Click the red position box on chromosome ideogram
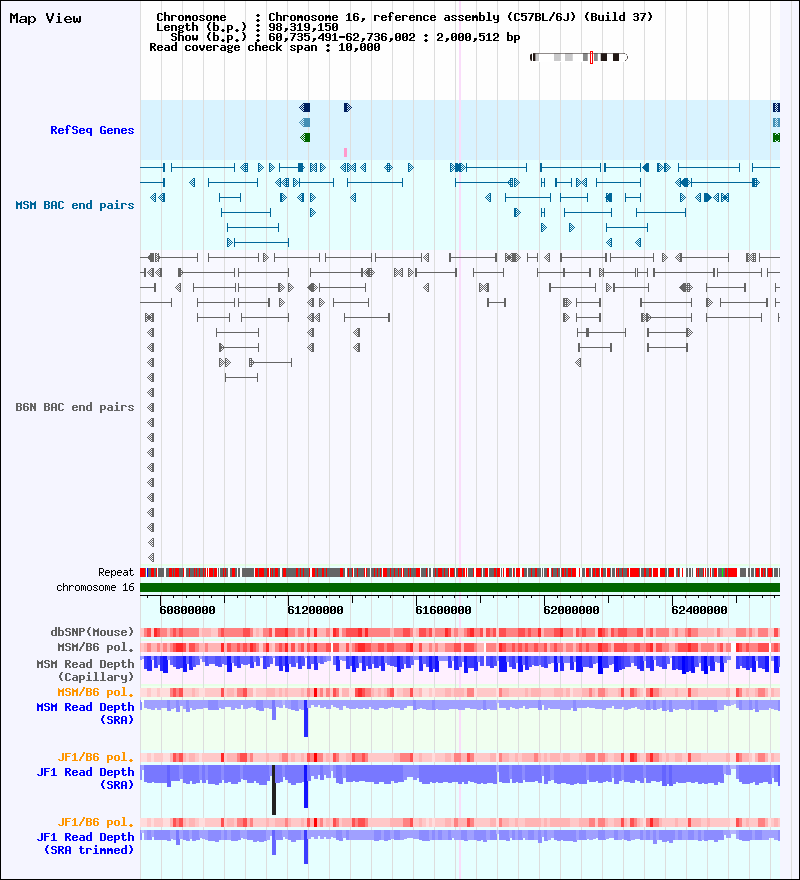The height and width of the screenshot is (880, 800). (591, 57)
